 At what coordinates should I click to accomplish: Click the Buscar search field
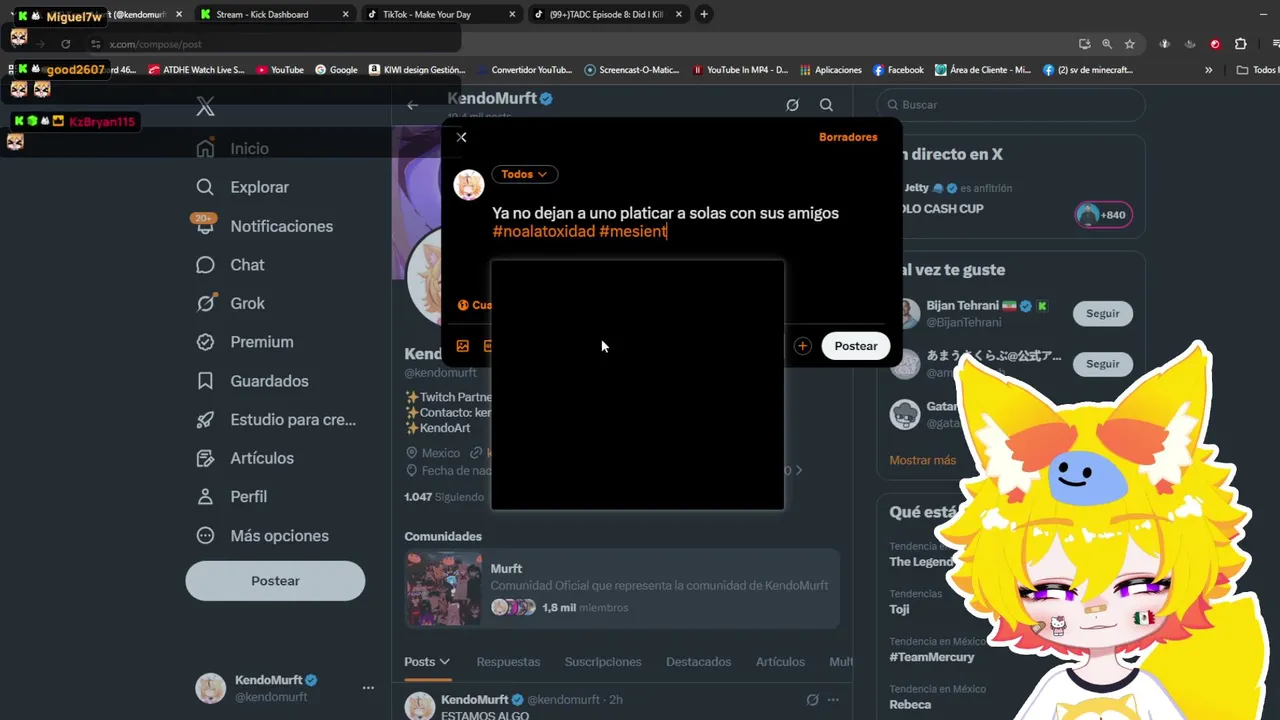[1011, 105]
